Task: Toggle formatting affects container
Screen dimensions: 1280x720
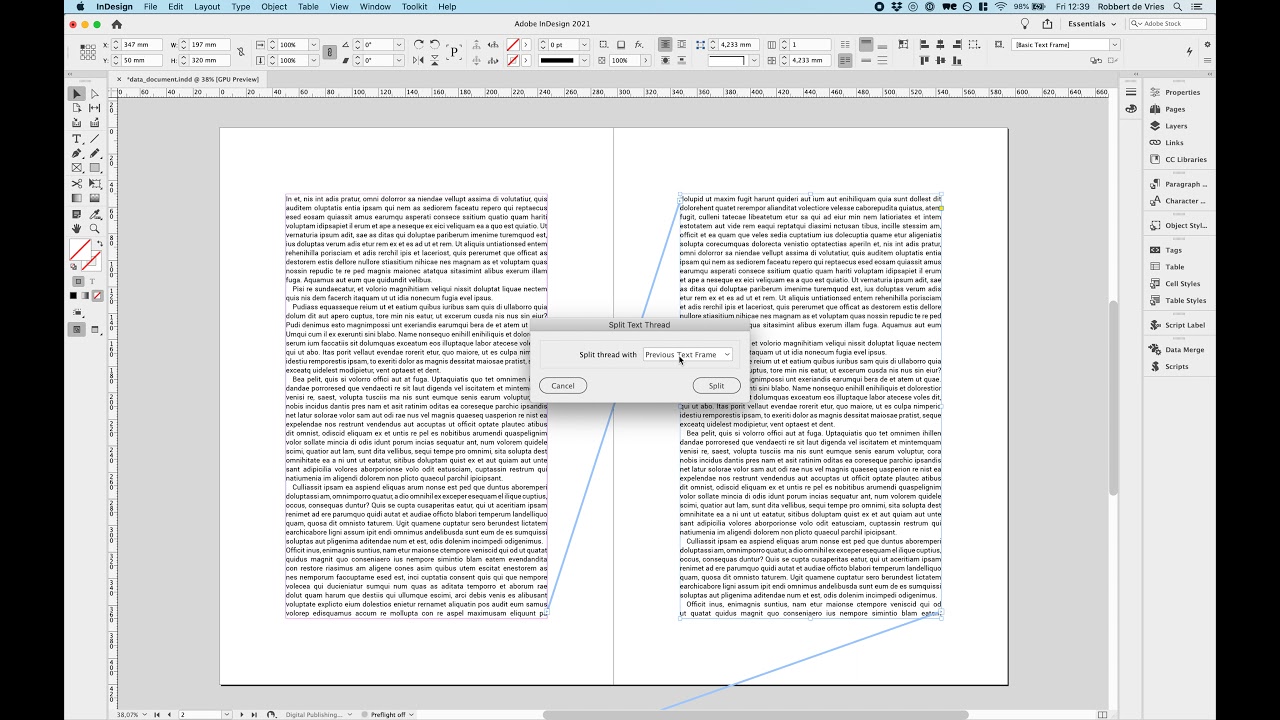Action: tap(78, 282)
